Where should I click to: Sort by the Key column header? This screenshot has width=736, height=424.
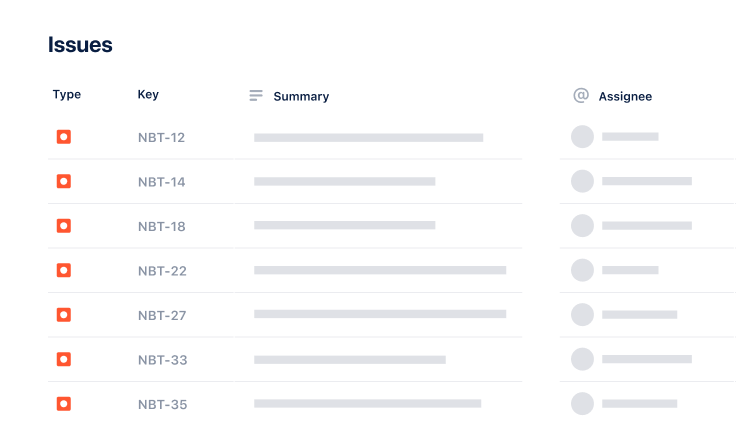[x=148, y=95]
